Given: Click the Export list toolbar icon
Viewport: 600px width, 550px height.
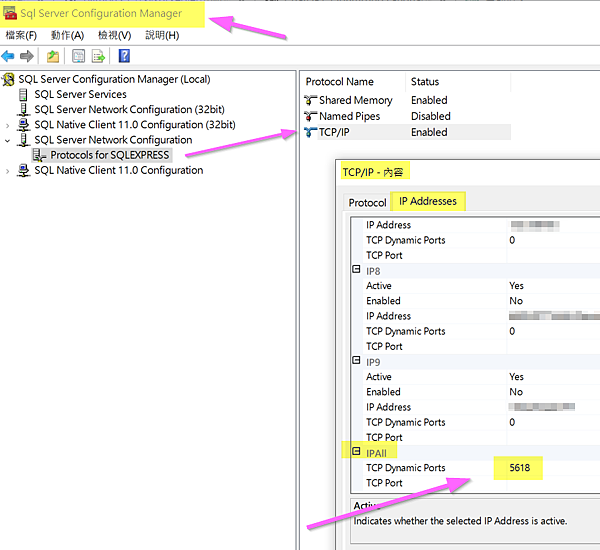Looking at the screenshot, I should tap(98, 56).
